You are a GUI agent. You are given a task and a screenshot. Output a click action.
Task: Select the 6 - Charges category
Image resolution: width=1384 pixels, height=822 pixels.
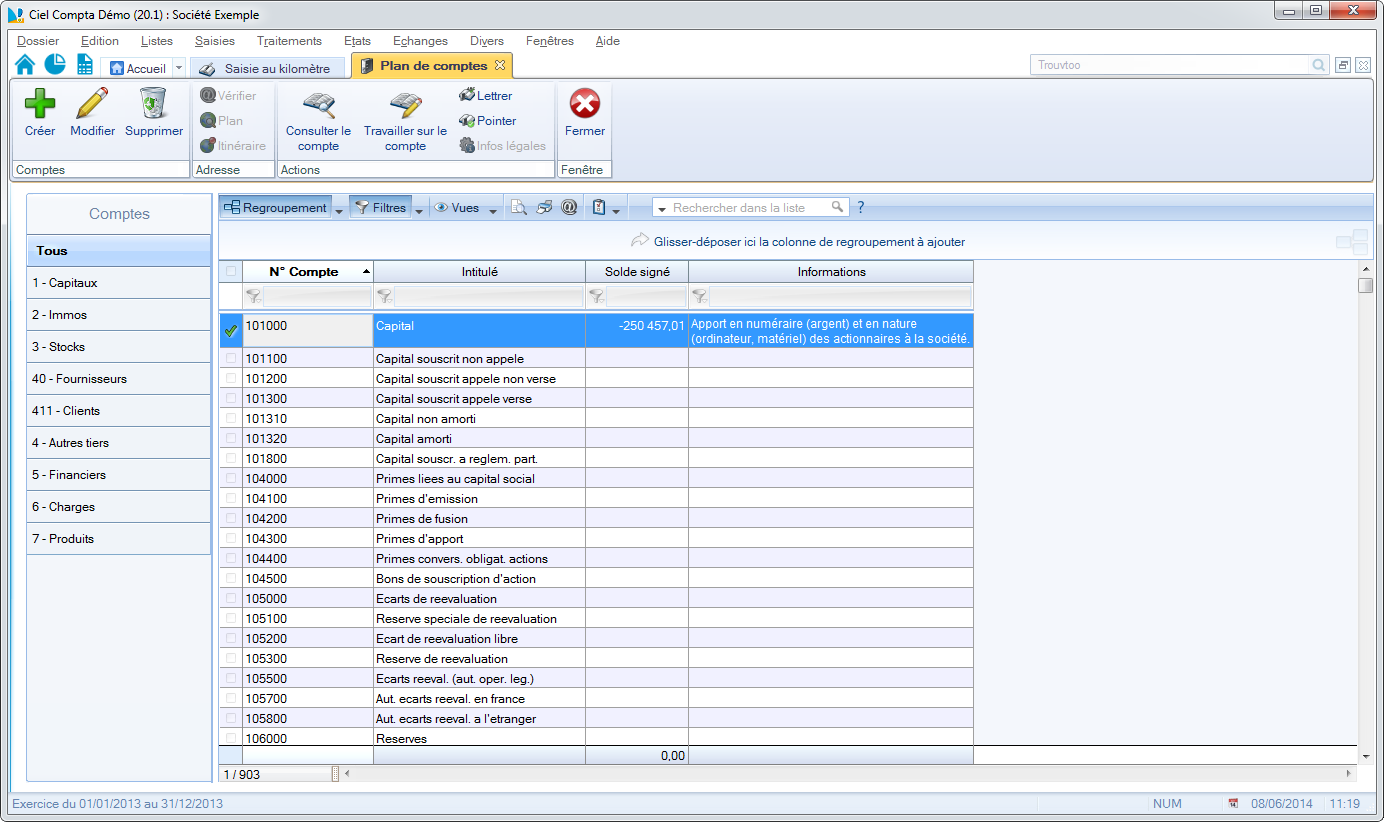(x=119, y=507)
